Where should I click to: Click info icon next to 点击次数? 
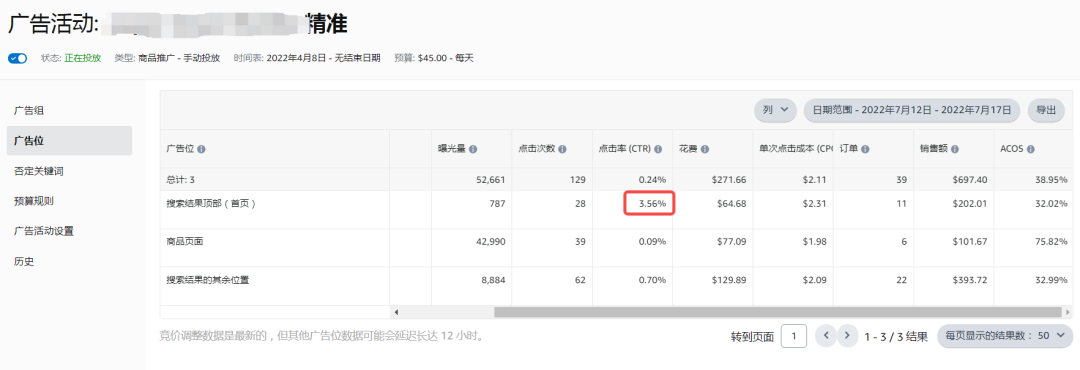click(x=563, y=149)
